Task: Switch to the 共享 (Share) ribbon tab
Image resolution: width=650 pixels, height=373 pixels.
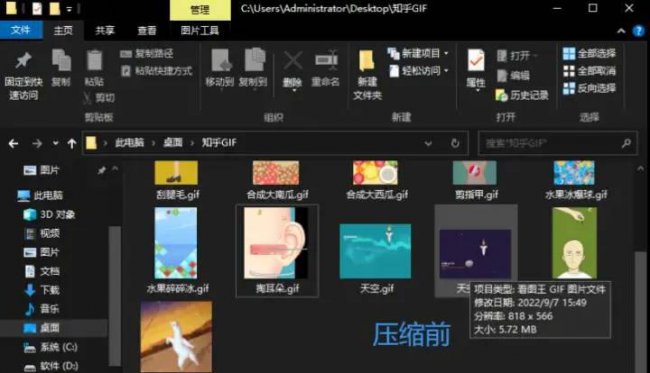Action: pyautogui.click(x=105, y=30)
